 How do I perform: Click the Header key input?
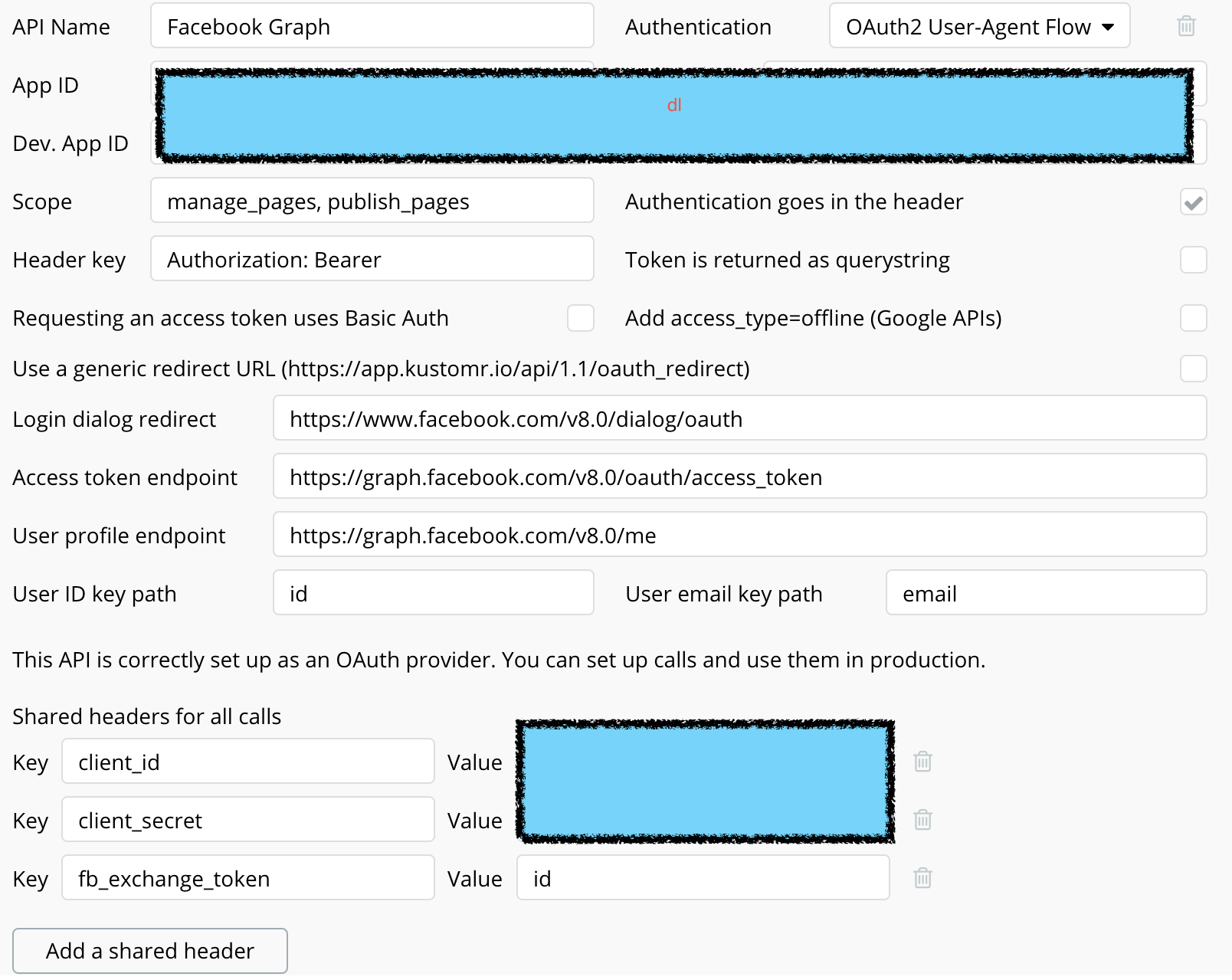pos(372,259)
